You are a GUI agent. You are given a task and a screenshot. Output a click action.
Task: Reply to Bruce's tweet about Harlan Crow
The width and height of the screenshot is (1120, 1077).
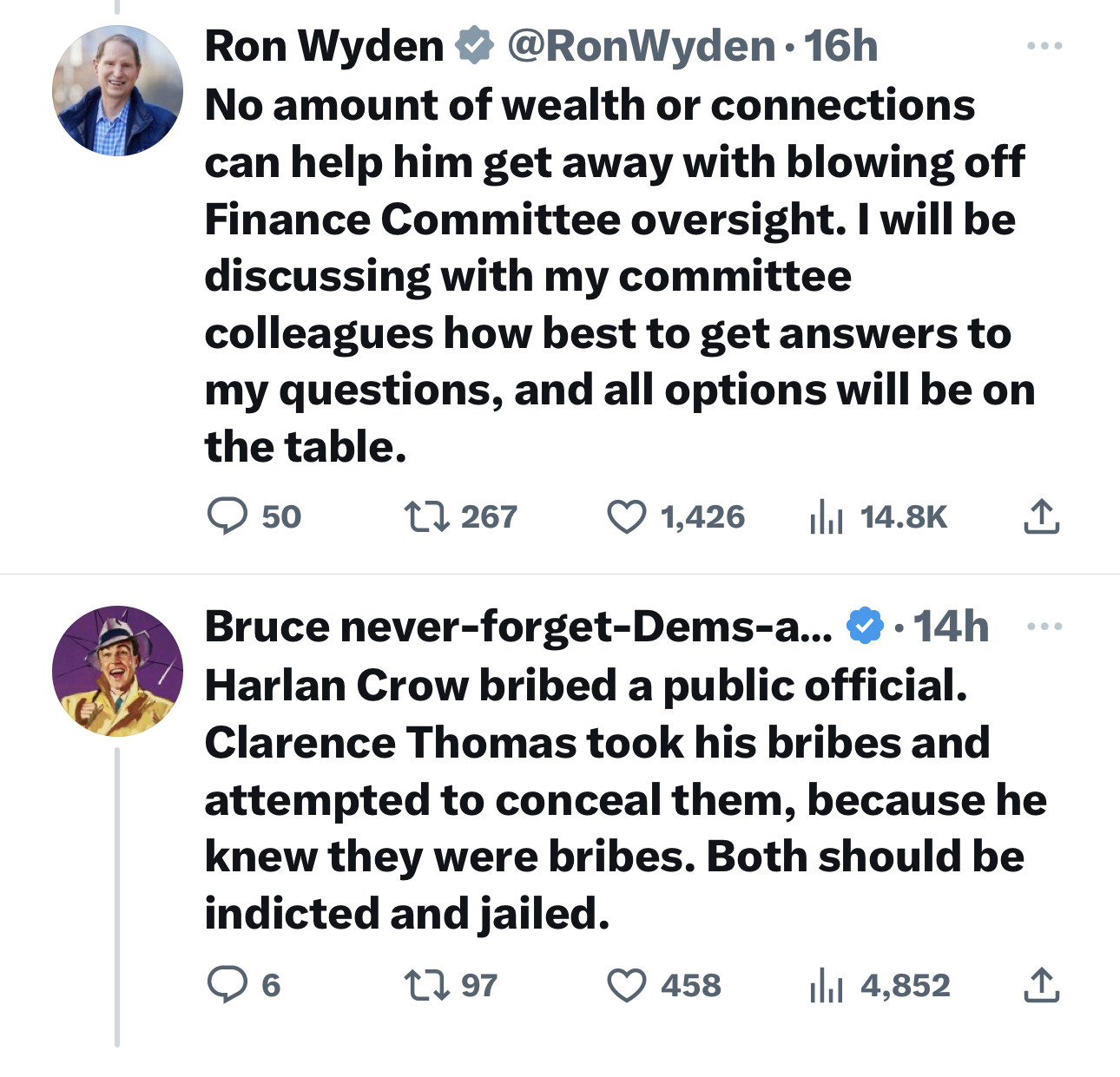pyautogui.click(x=227, y=986)
